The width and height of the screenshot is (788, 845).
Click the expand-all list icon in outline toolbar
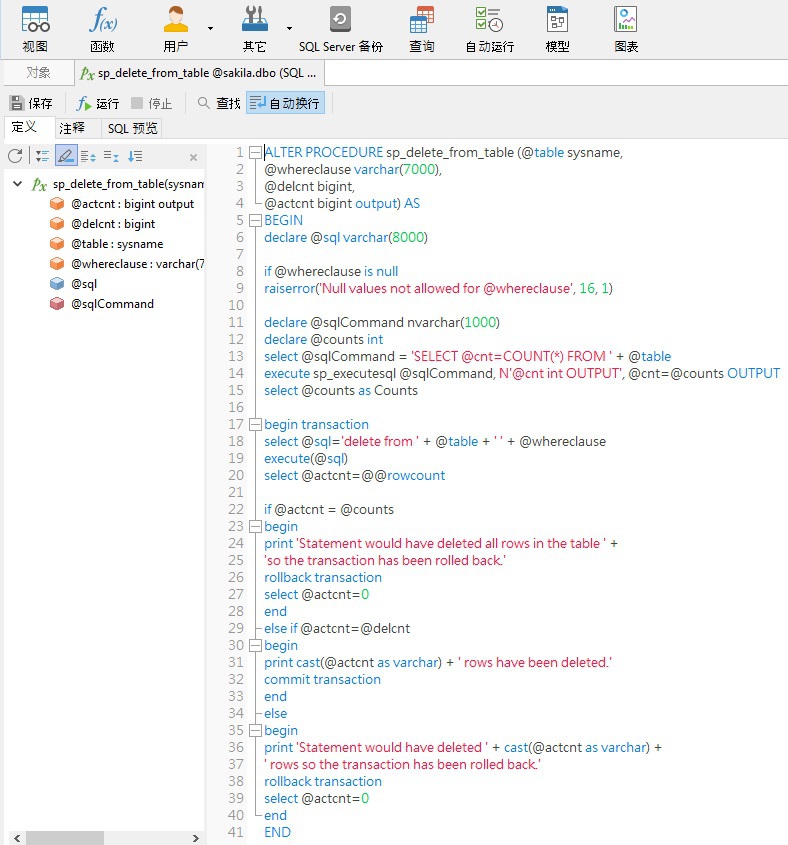click(x=43, y=156)
